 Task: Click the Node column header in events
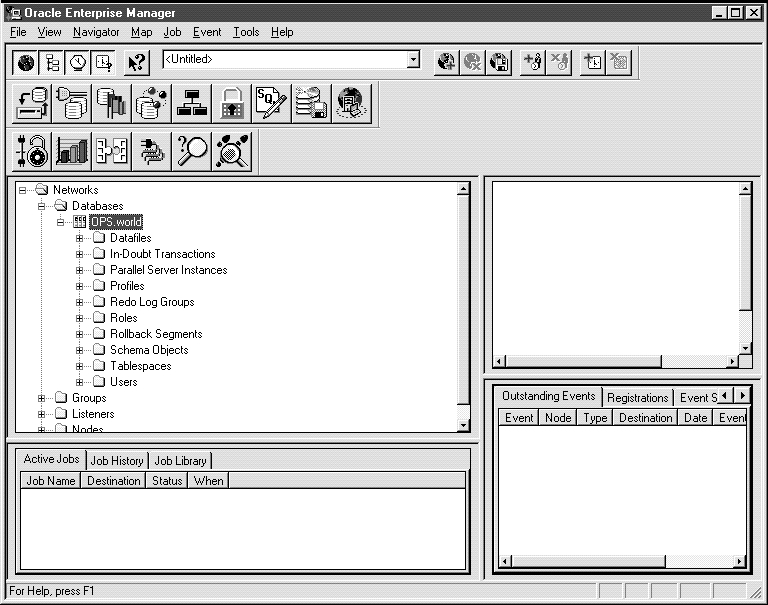[x=558, y=418]
